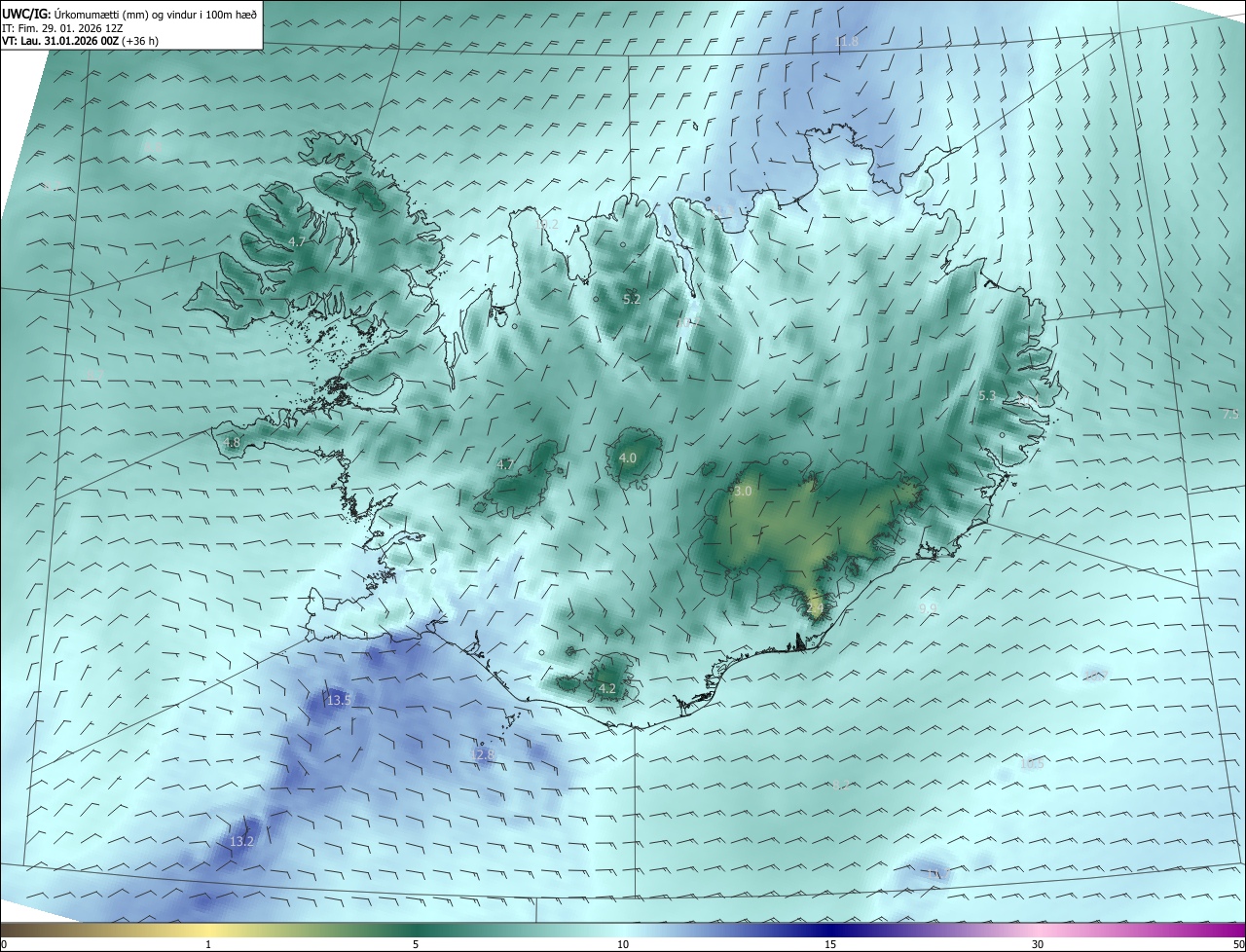Click the 10 tick on the color scale
This screenshot has width=1246, height=952.
coord(623,944)
